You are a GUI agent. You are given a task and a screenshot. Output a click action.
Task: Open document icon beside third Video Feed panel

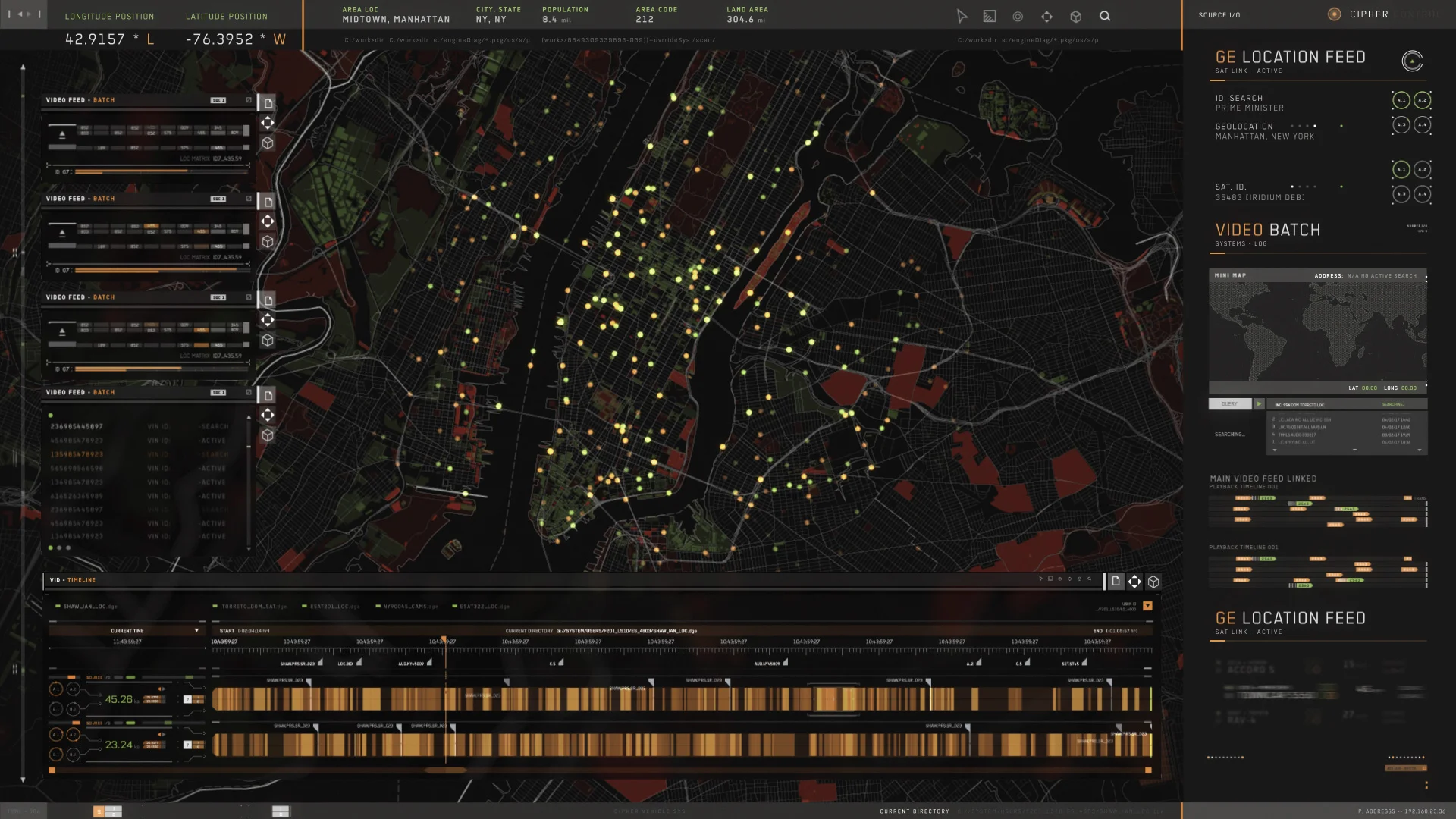click(x=268, y=300)
